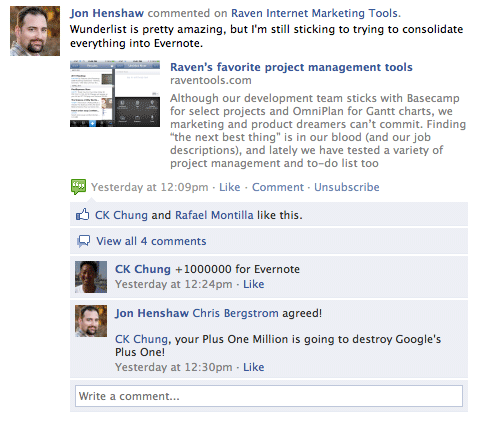Open Chris Bergstrom's tagged profile
Viewport: 482px width, 421px height.
click(235, 313)
